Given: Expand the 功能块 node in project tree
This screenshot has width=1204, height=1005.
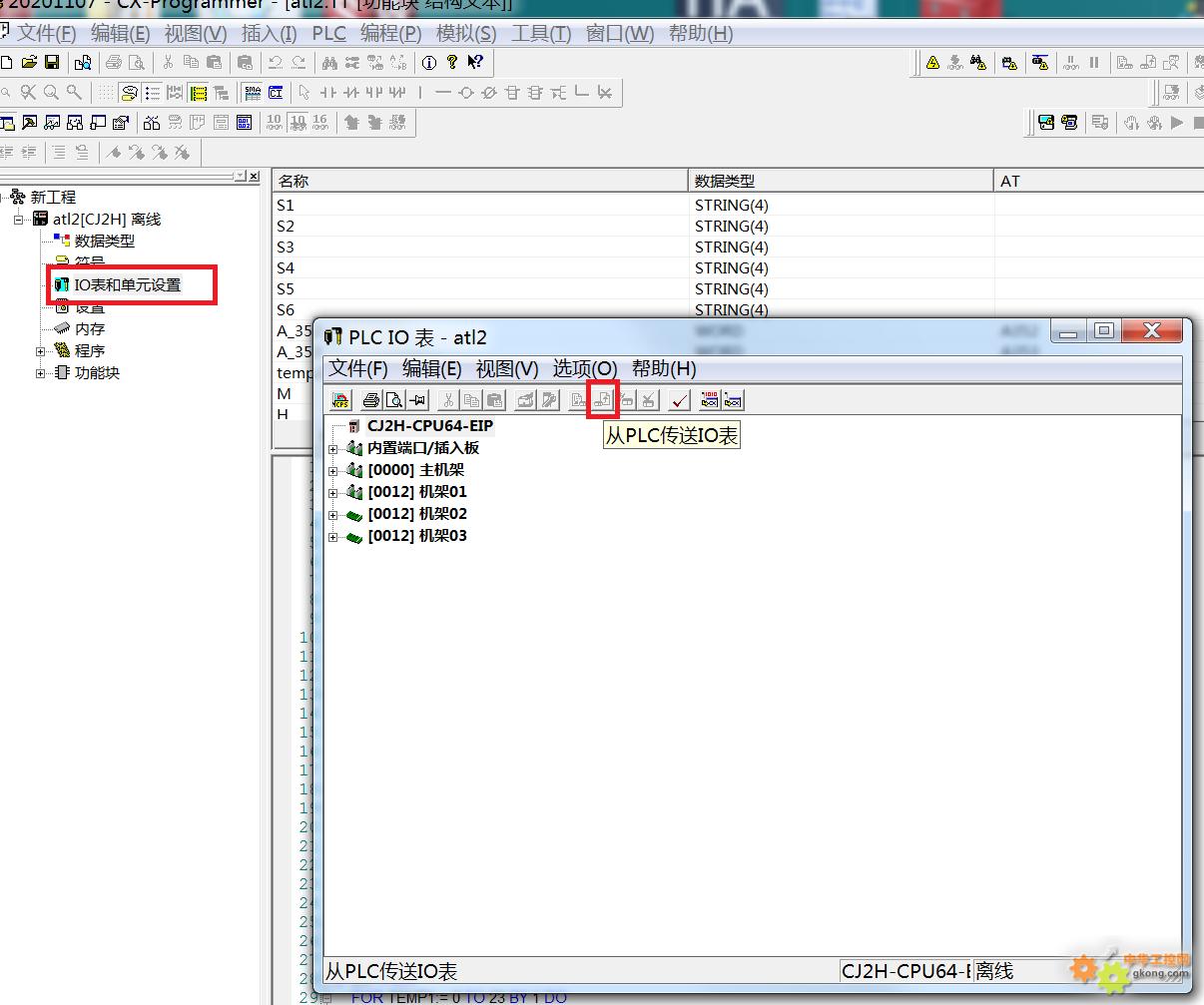Looking at the screenshot, I should [41, 373].
